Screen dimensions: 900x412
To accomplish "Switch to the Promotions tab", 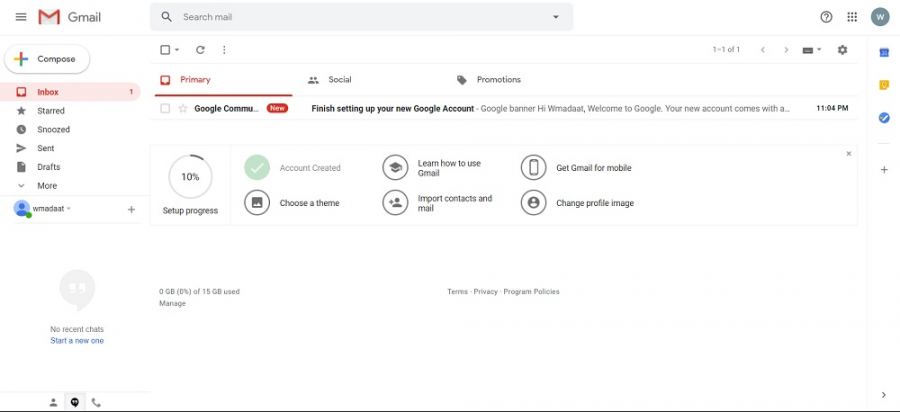I will (498, 80).
